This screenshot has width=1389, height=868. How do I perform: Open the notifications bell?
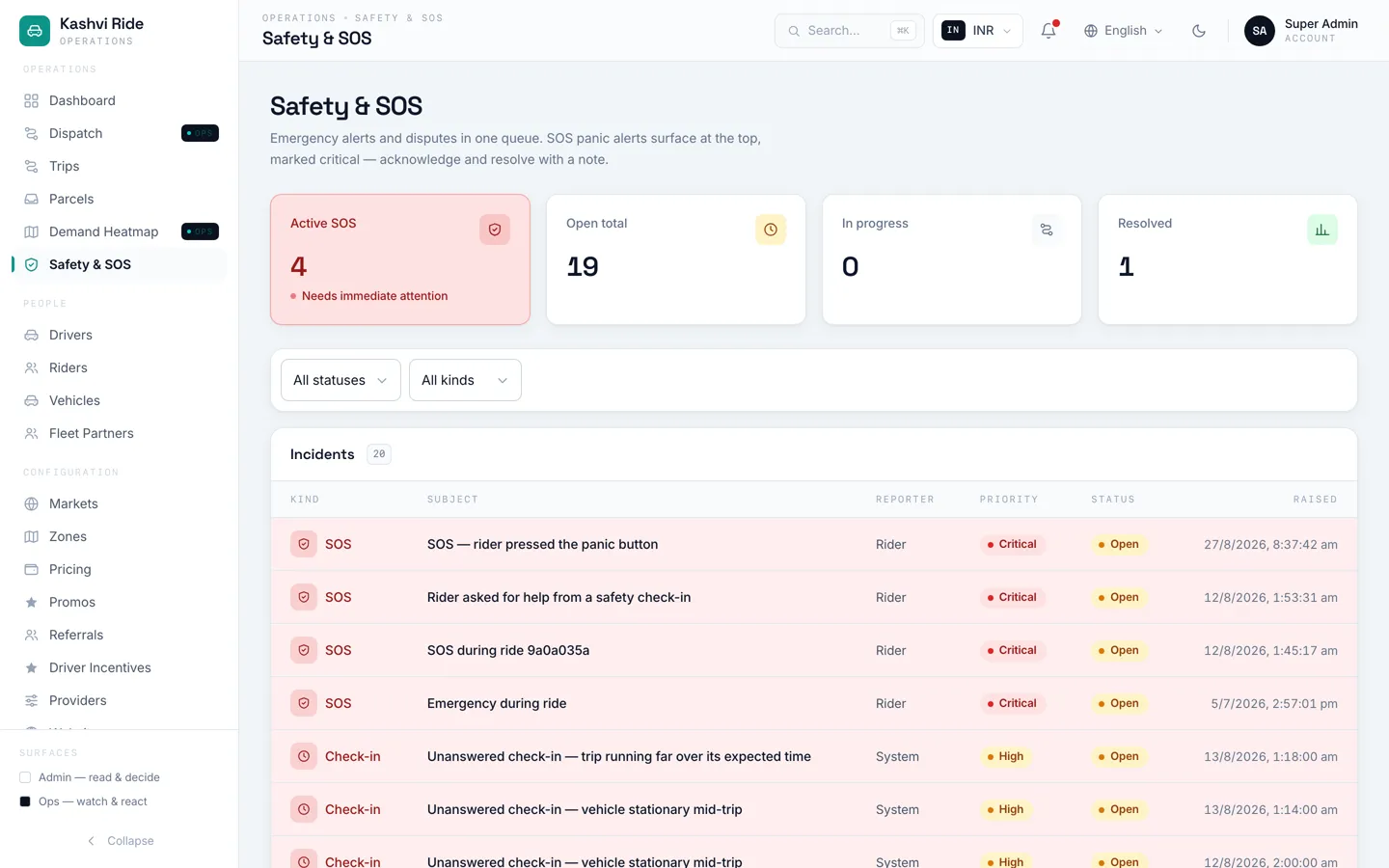point(1049,31)
